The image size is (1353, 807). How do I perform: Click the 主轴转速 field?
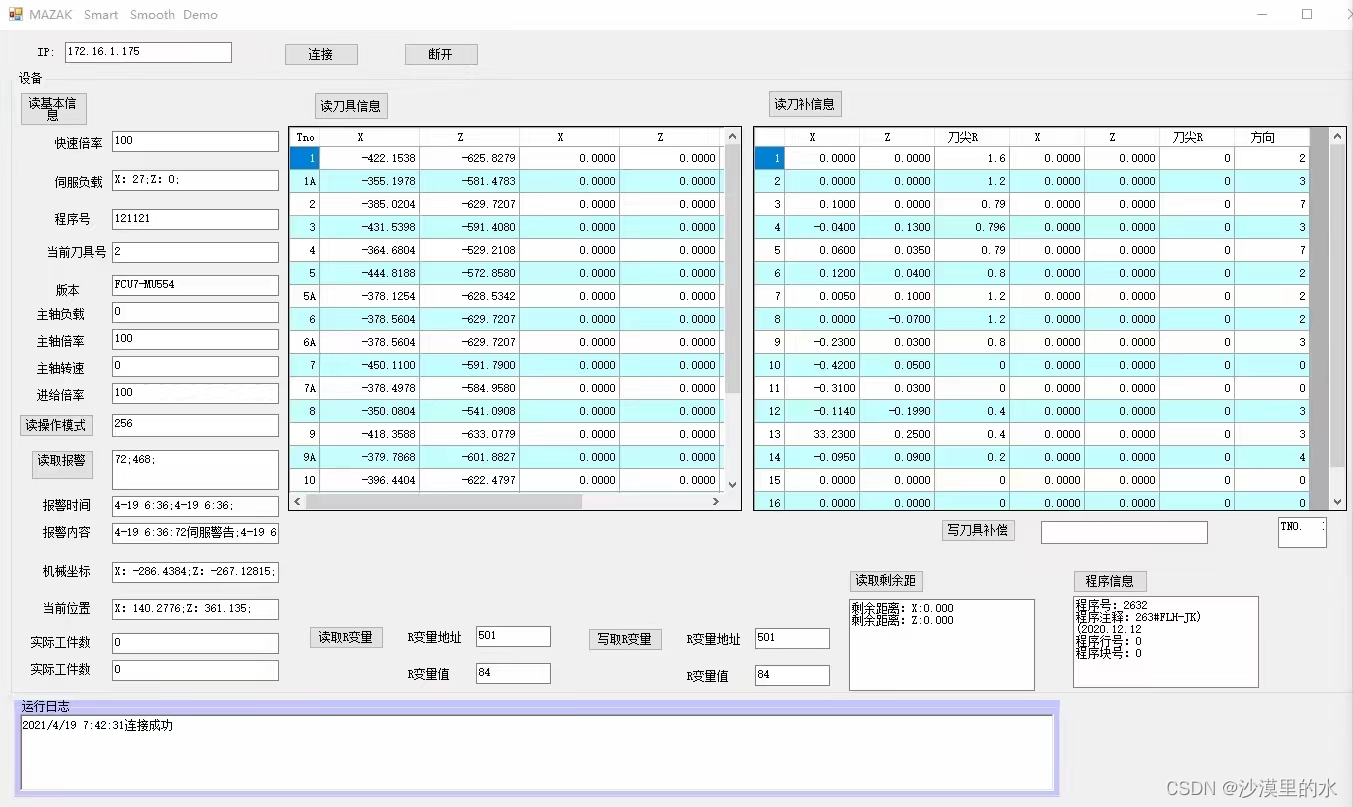click(195, 366)
